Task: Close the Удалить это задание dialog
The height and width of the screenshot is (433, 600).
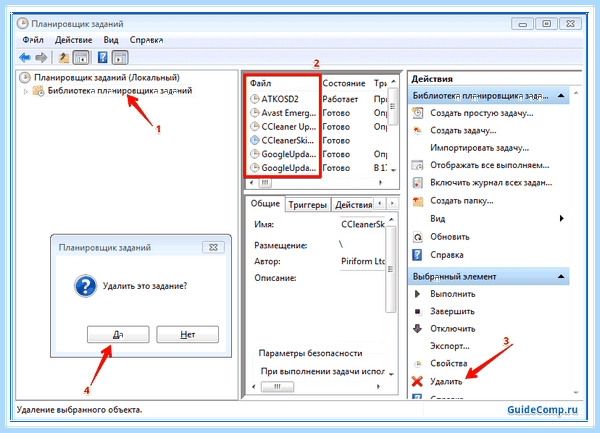Action: [x=213, y=247]
